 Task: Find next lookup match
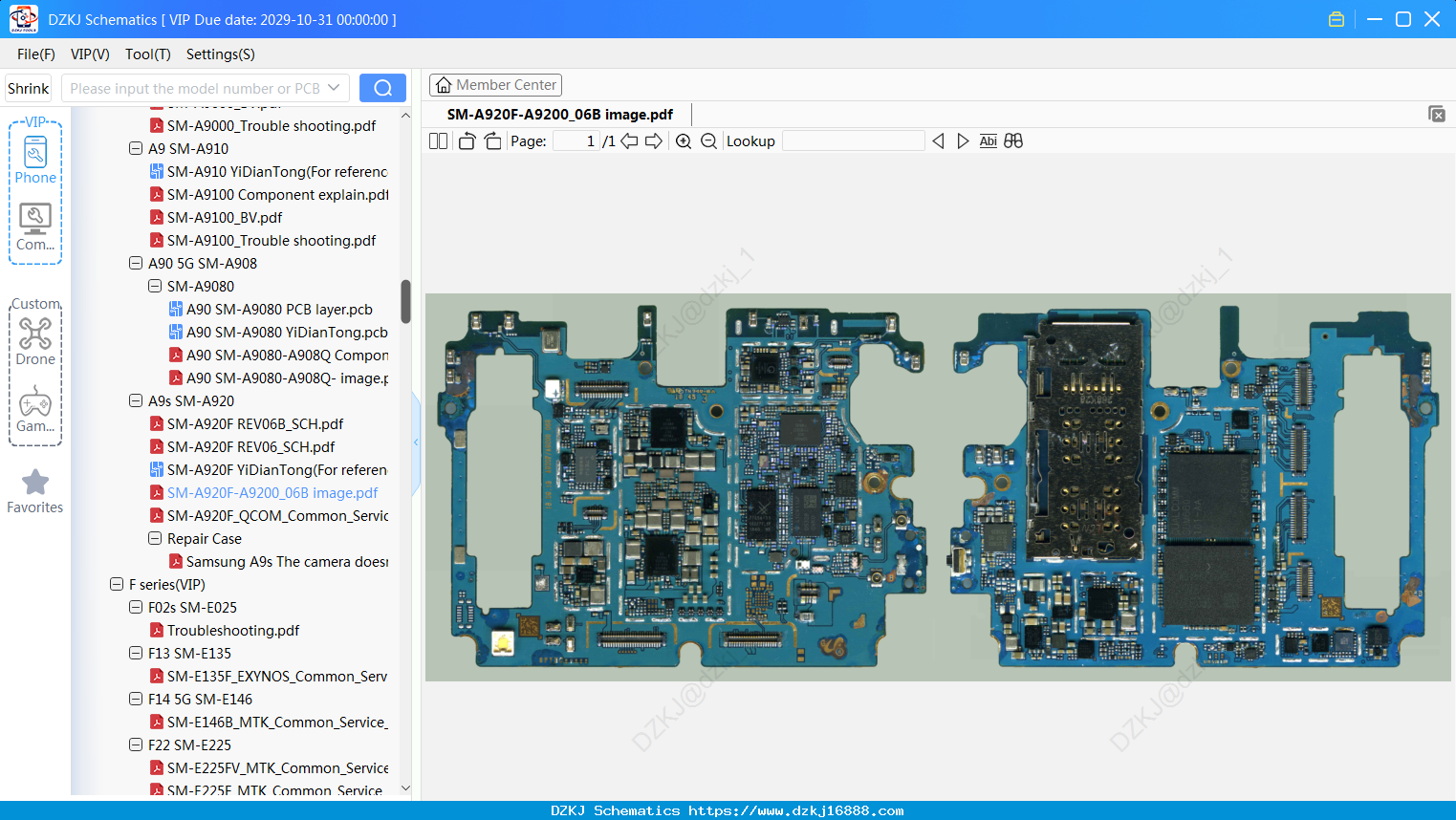tap(963, 141)
